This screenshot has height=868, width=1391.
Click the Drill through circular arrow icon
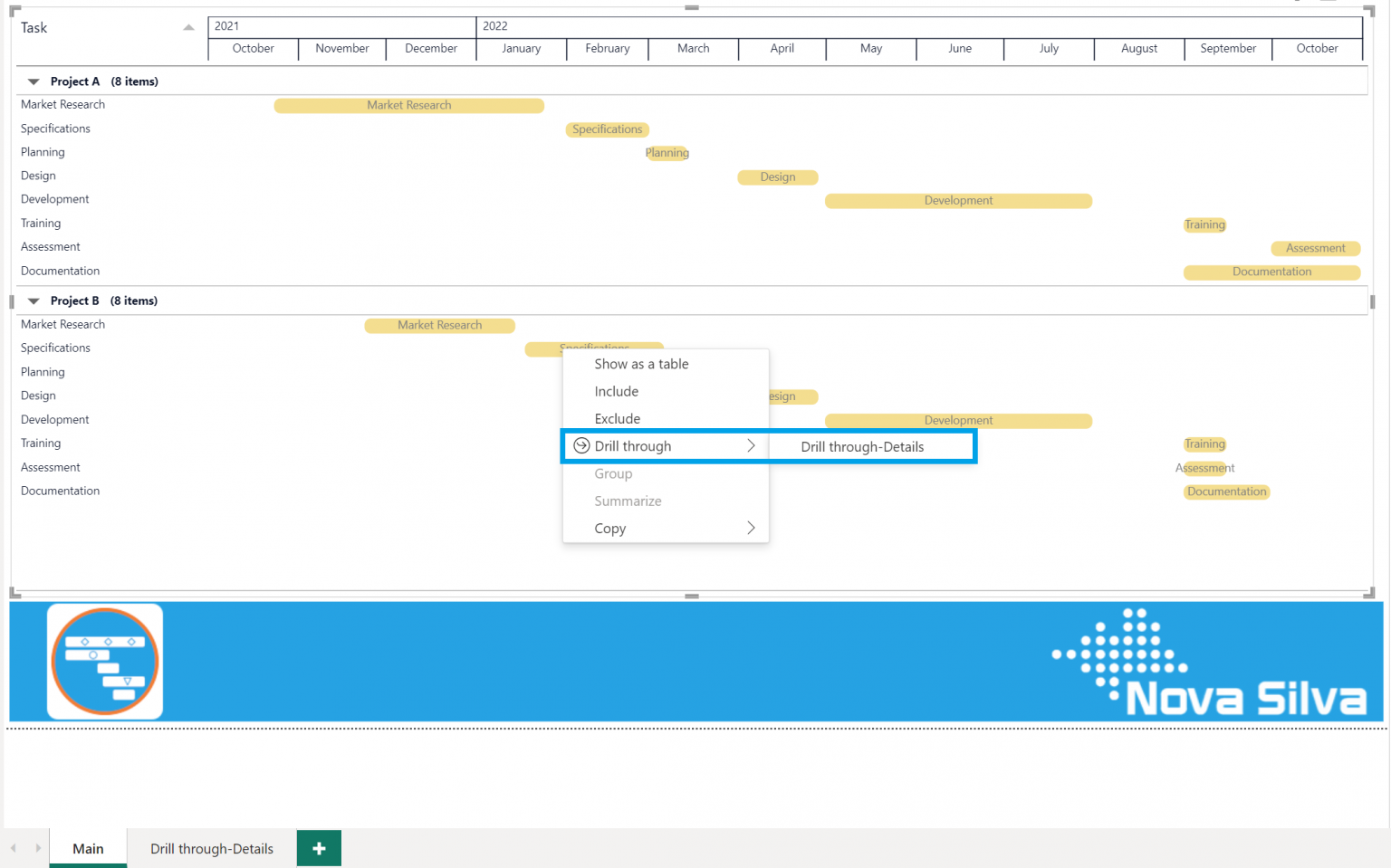point(580,445)
